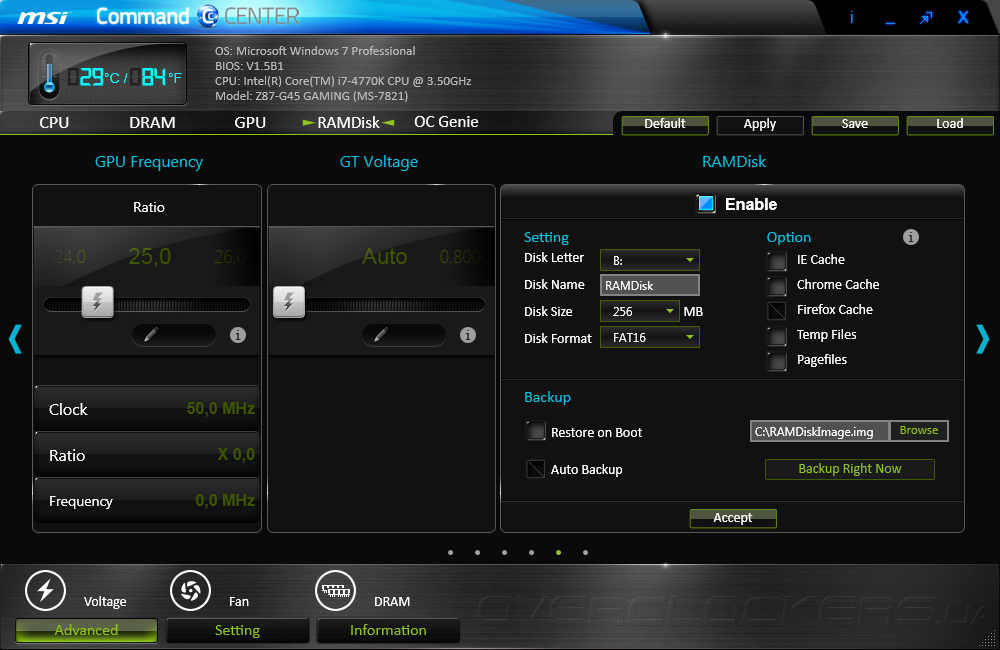The height and width of the screenshot is (650, 1000).
Task: Open Information bottom tab
Action: (388, 630)
